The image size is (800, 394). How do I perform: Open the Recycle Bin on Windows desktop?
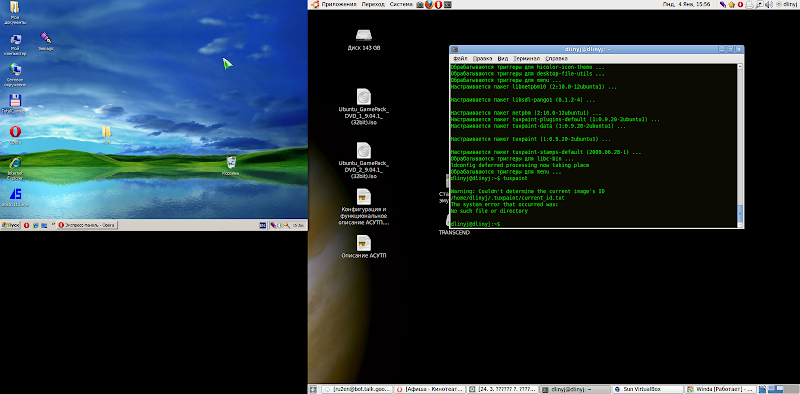point(231,166)
